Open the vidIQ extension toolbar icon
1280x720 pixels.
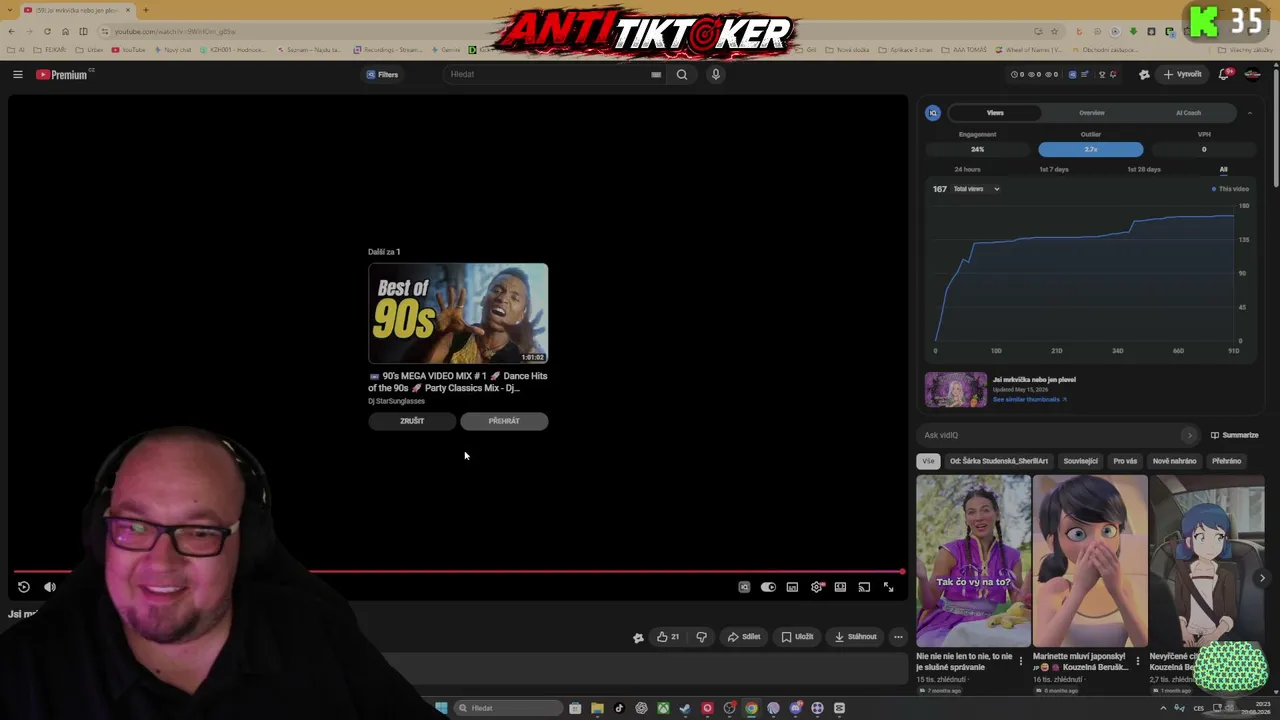point(1073,74)
